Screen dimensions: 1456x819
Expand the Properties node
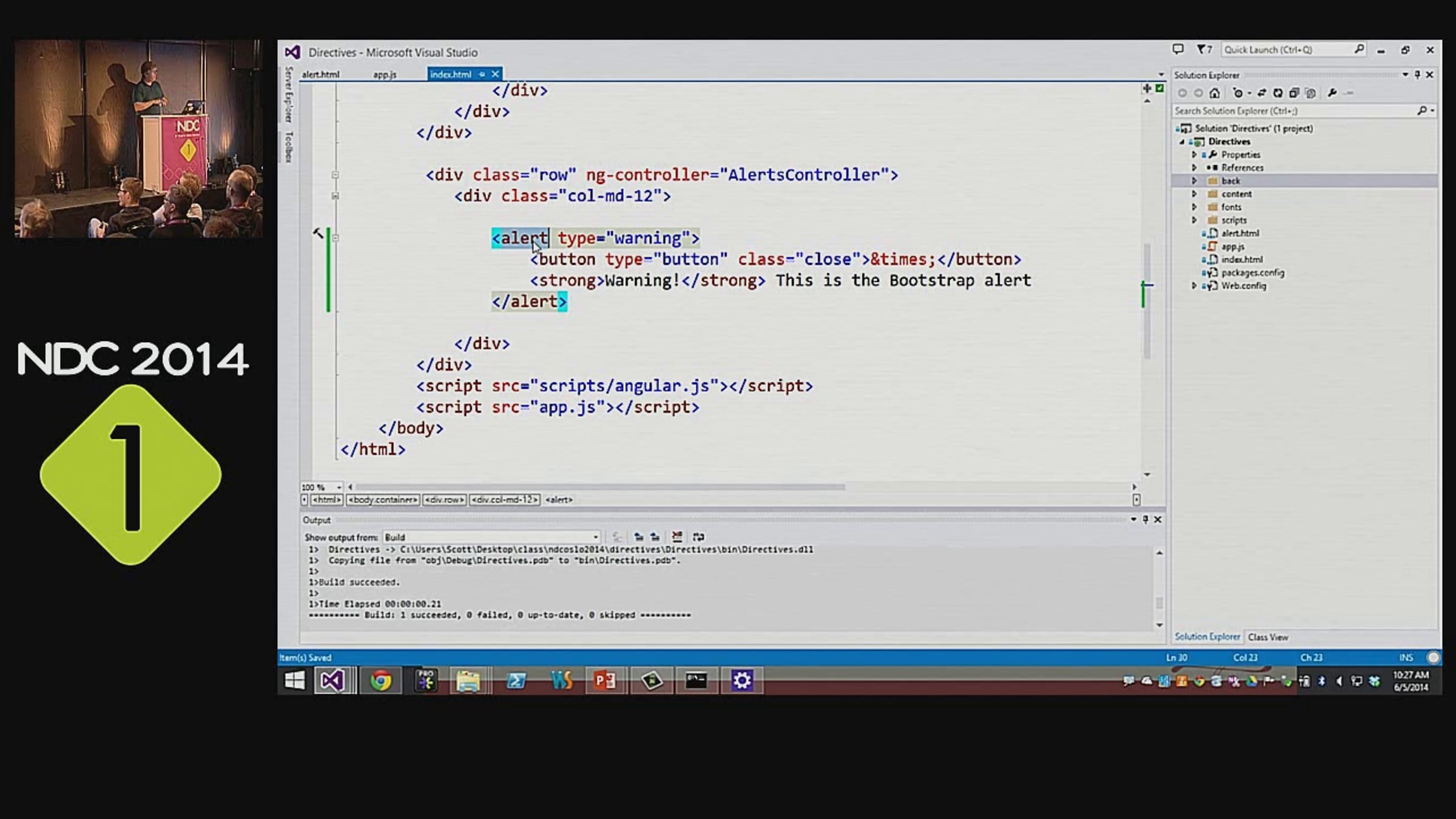click(1194, 155)
